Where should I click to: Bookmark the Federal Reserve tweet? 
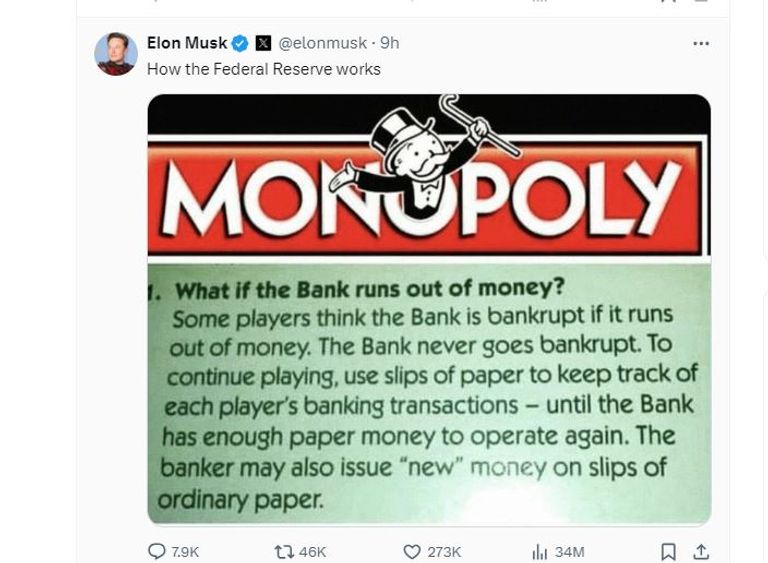click(669, 551)
